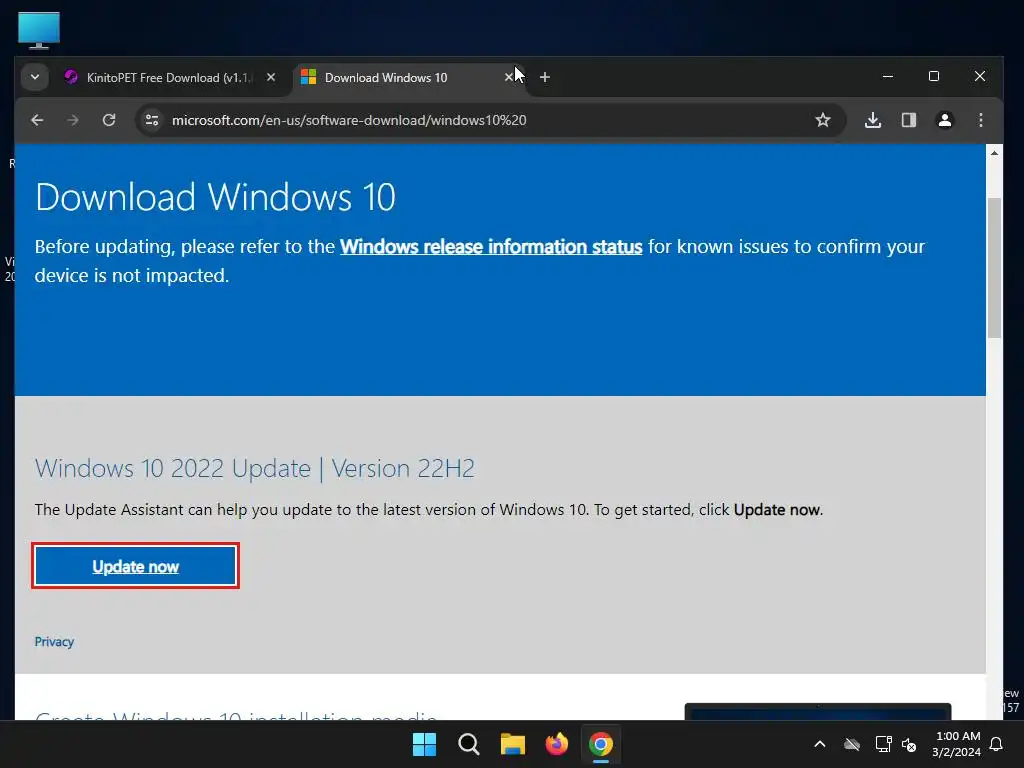The image size is (1024, 768).
Task: Reload the current page
Action: click(x=109, y=120)
